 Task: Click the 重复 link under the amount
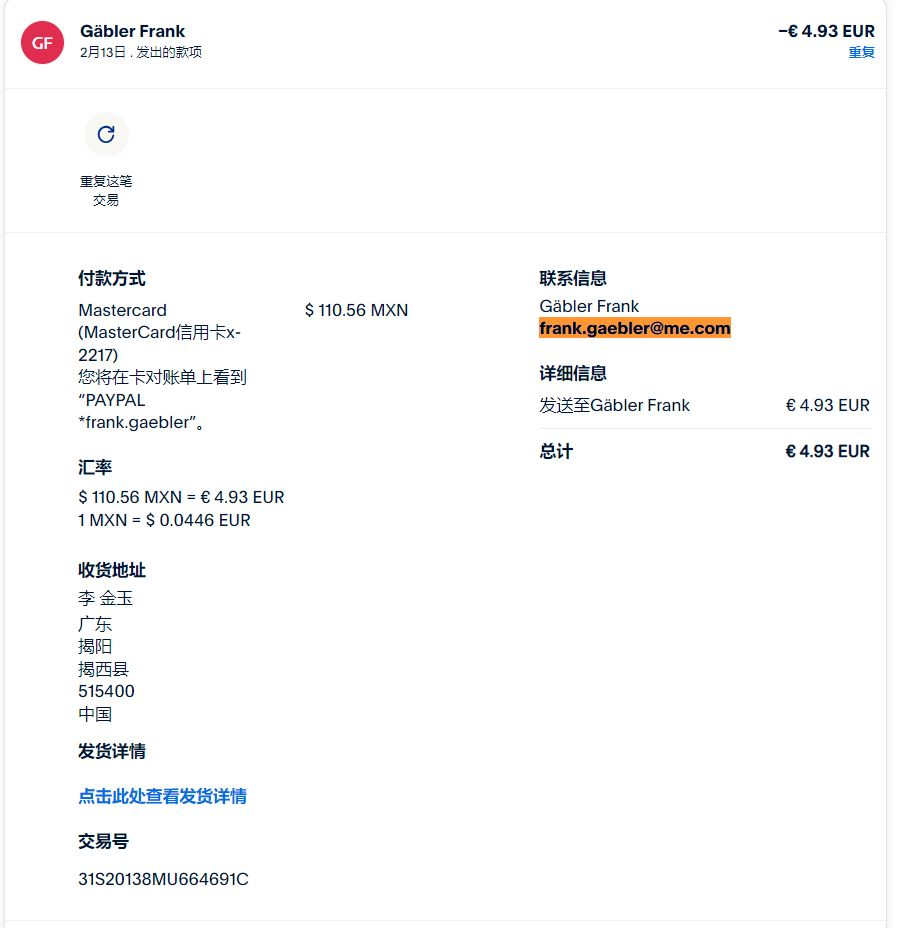pos(861,52)
